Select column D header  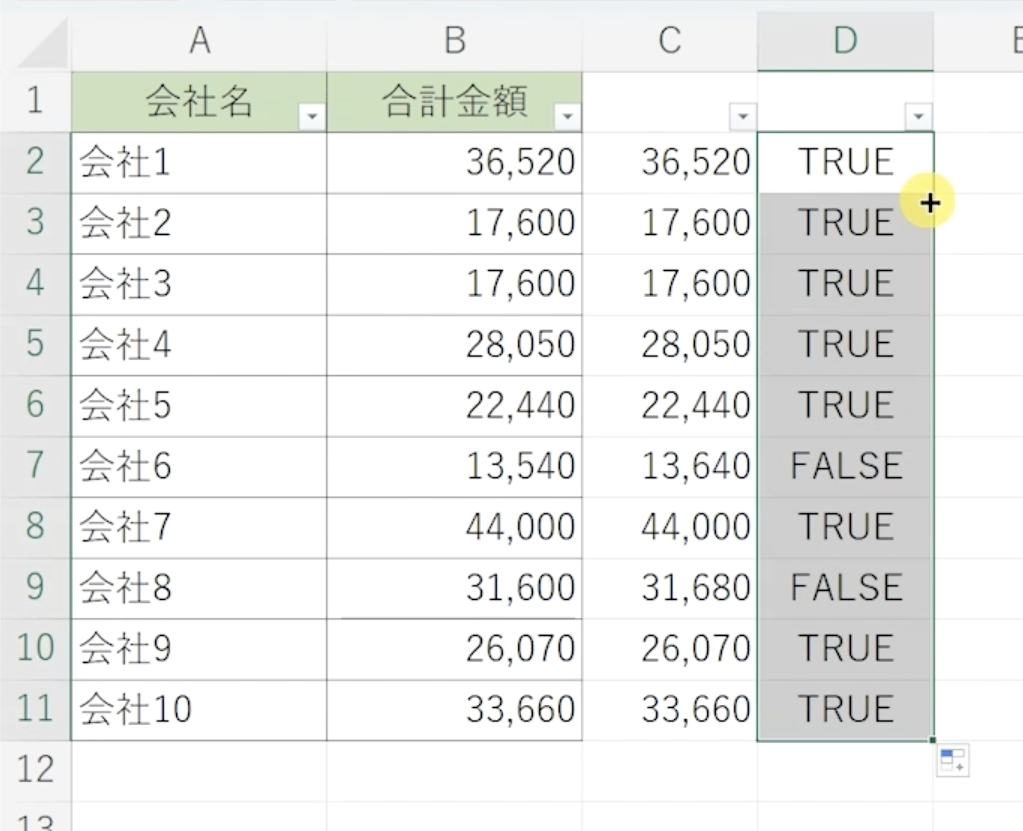845,41
